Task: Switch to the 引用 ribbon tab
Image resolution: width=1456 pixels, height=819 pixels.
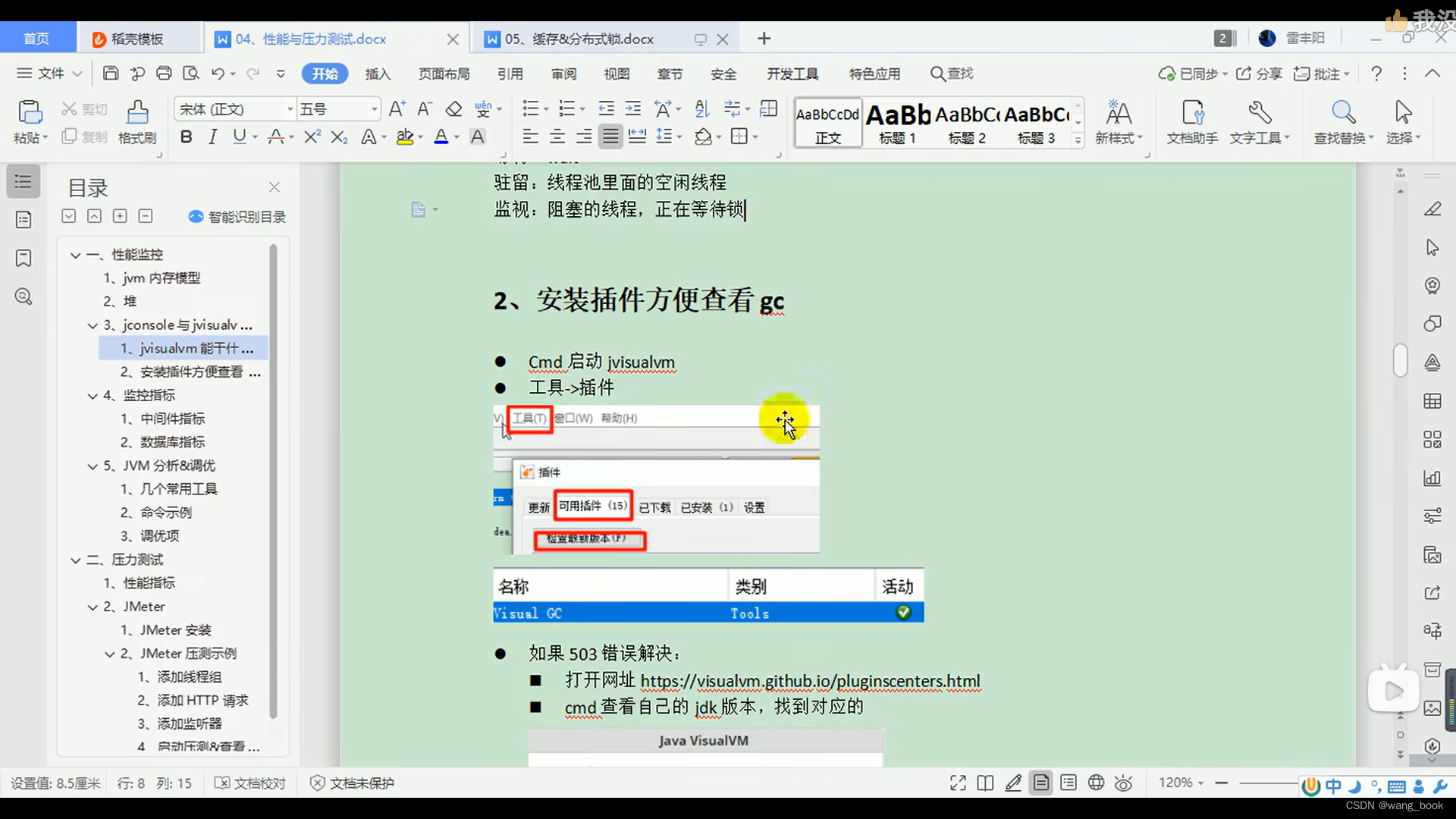Action: 510,74
